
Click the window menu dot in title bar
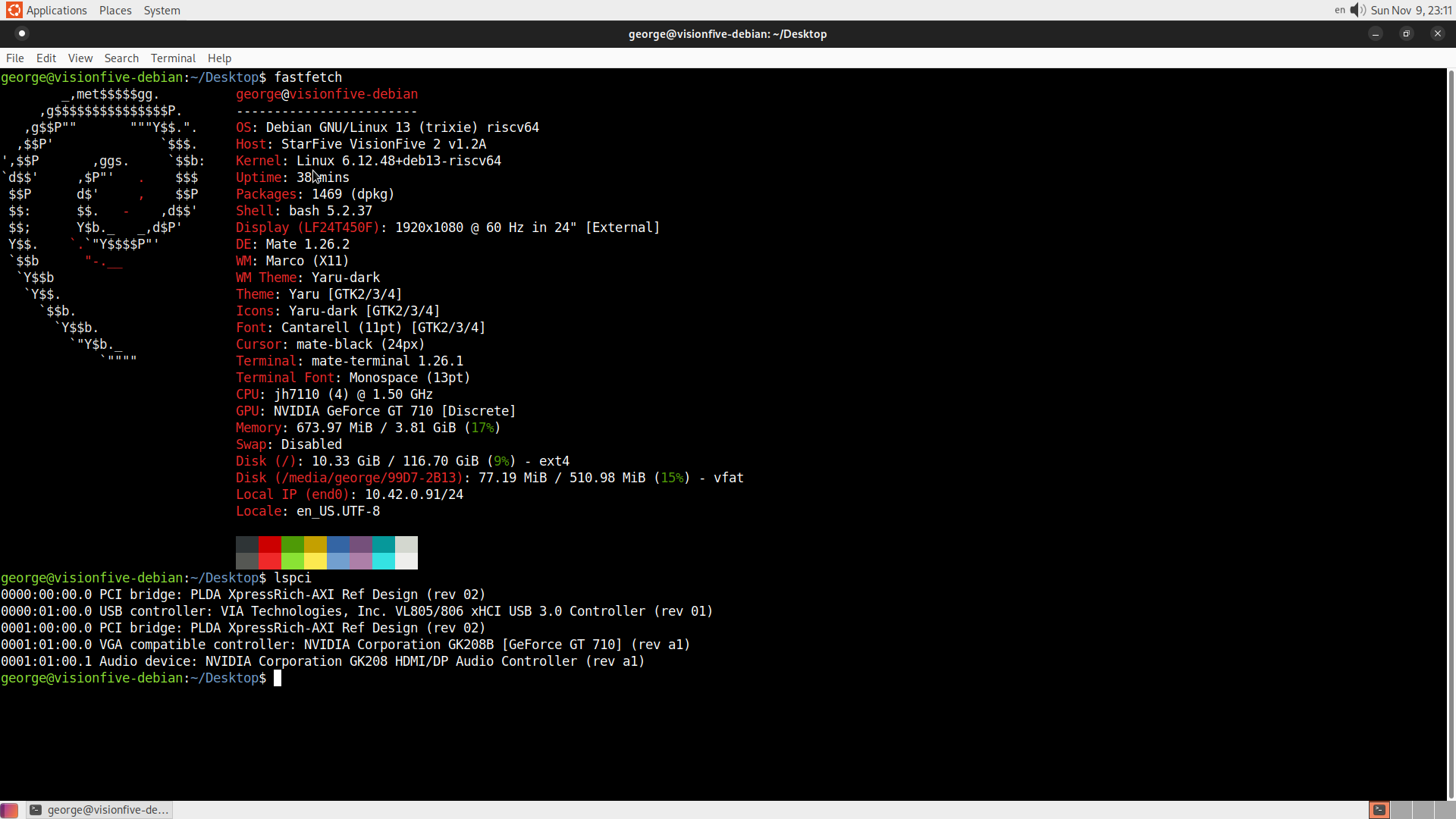(22, 33)
